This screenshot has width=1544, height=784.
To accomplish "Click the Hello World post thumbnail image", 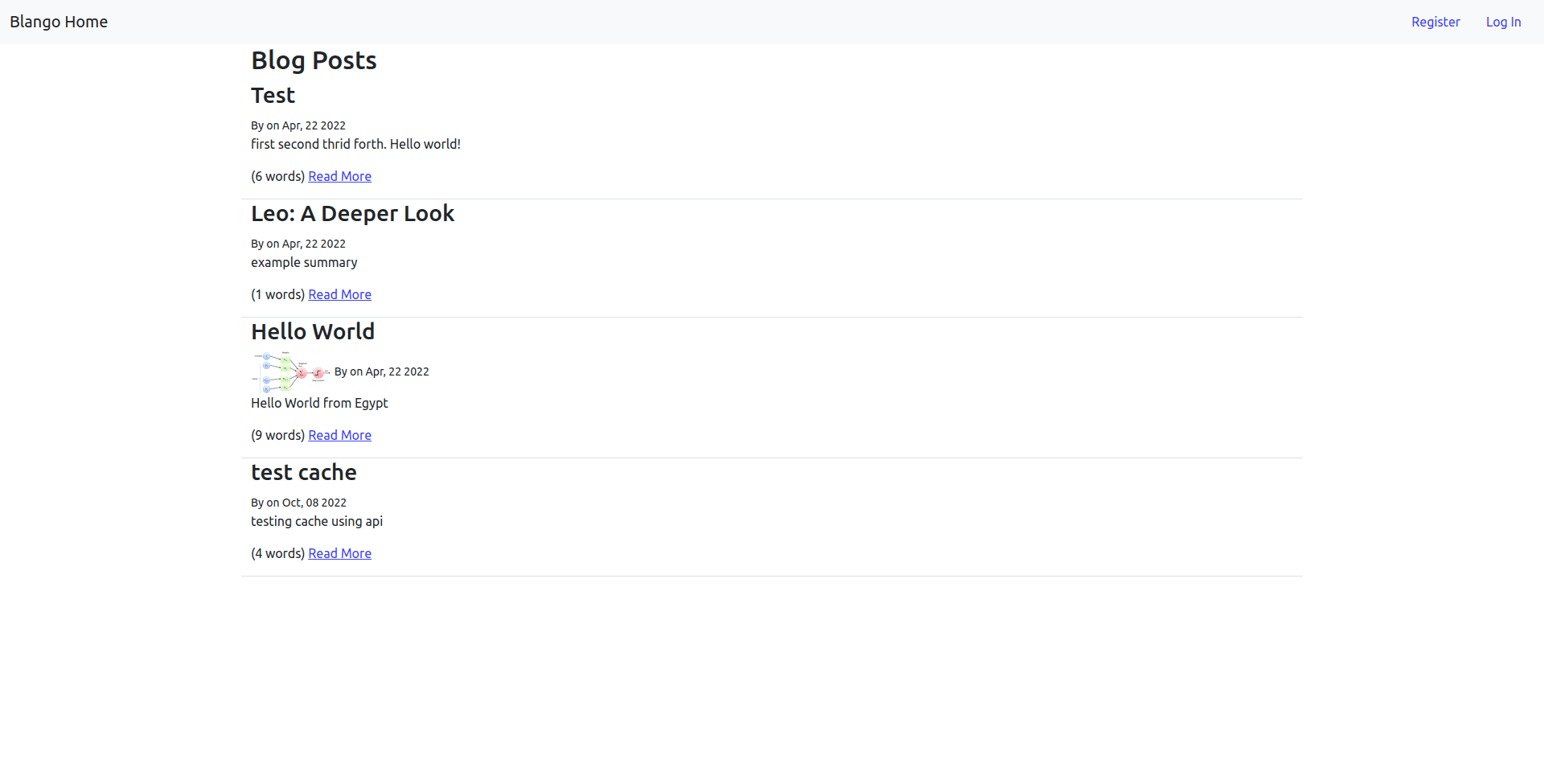I will (x=291, y=372).
